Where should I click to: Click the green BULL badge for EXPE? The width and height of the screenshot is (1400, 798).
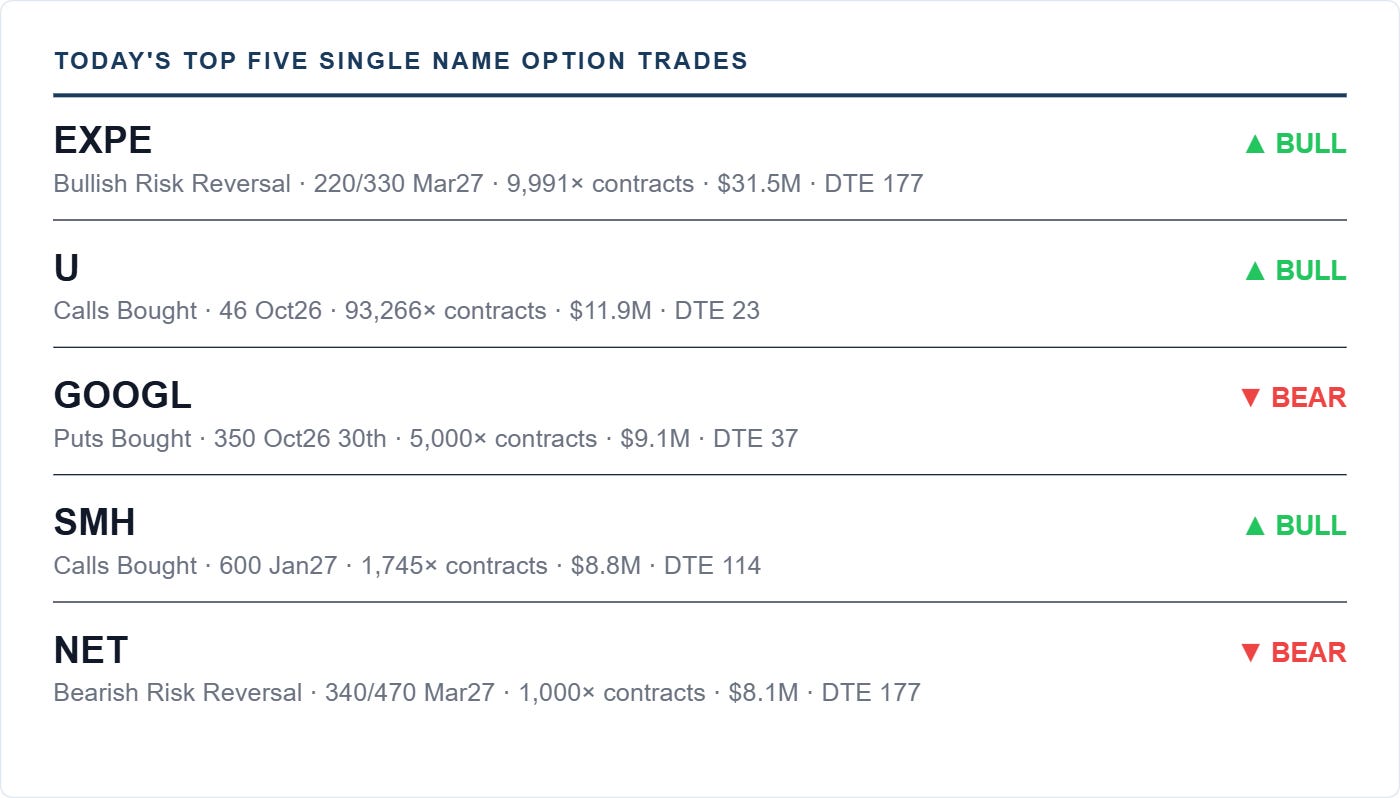point(1295,144)
